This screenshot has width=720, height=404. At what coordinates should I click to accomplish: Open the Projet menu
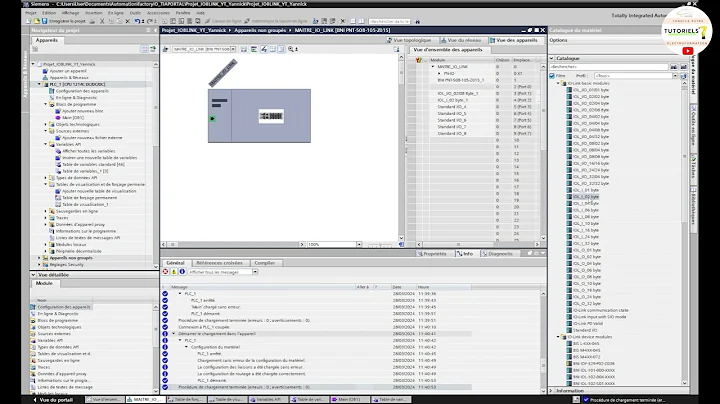[x=31, y=13]
